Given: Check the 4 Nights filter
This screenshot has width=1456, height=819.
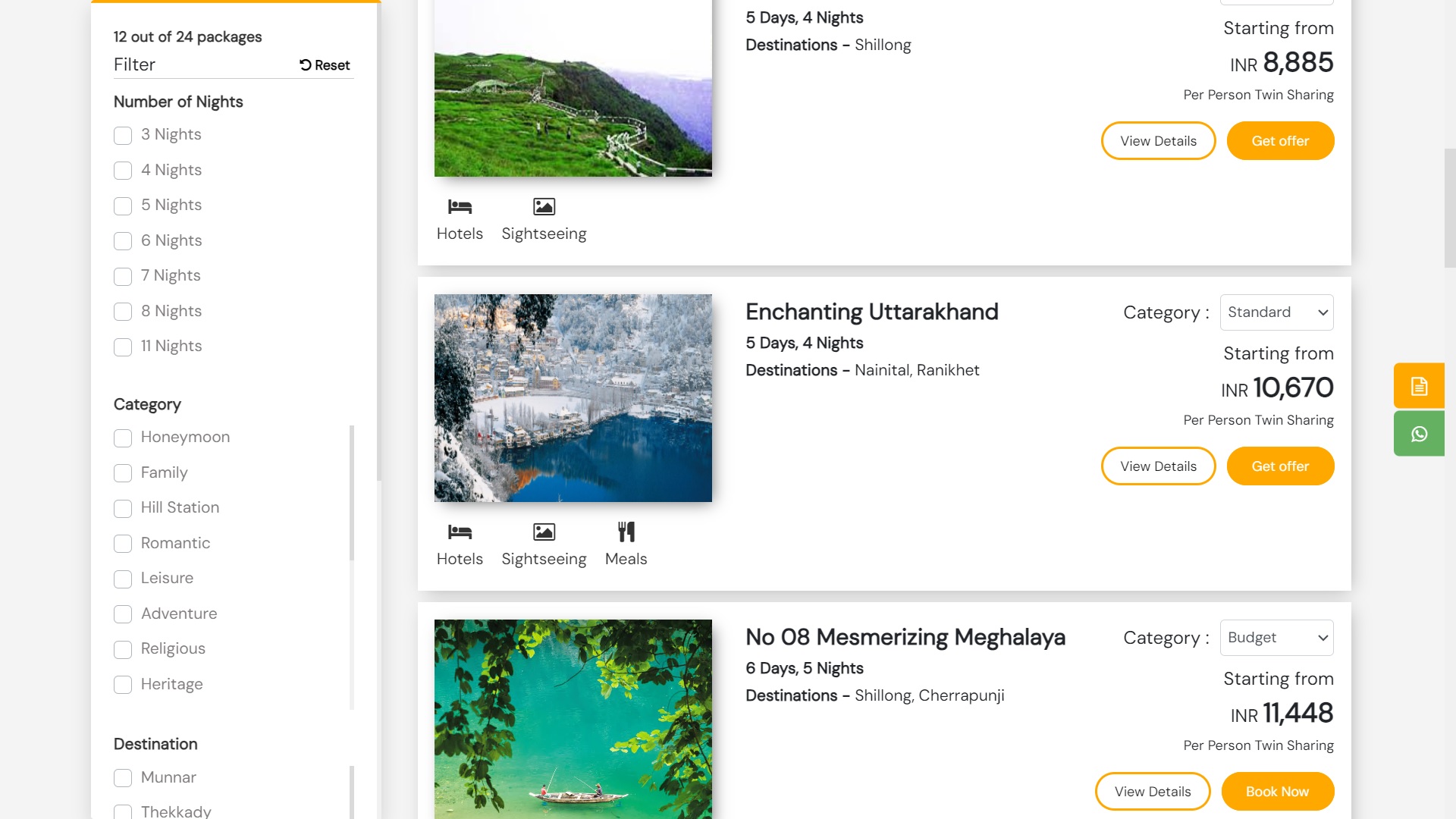Looking at the screenshot, I should [123, 171].
